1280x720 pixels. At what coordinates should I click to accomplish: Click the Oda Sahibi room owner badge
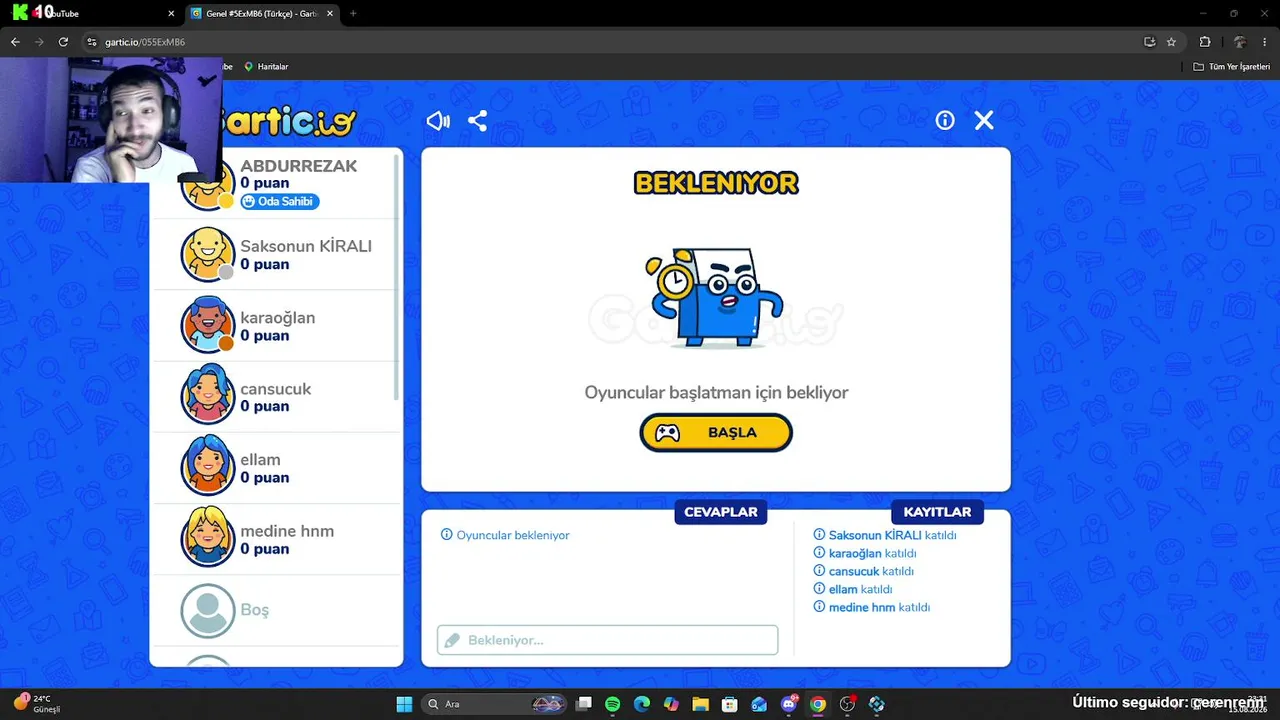tap(280, 201)
